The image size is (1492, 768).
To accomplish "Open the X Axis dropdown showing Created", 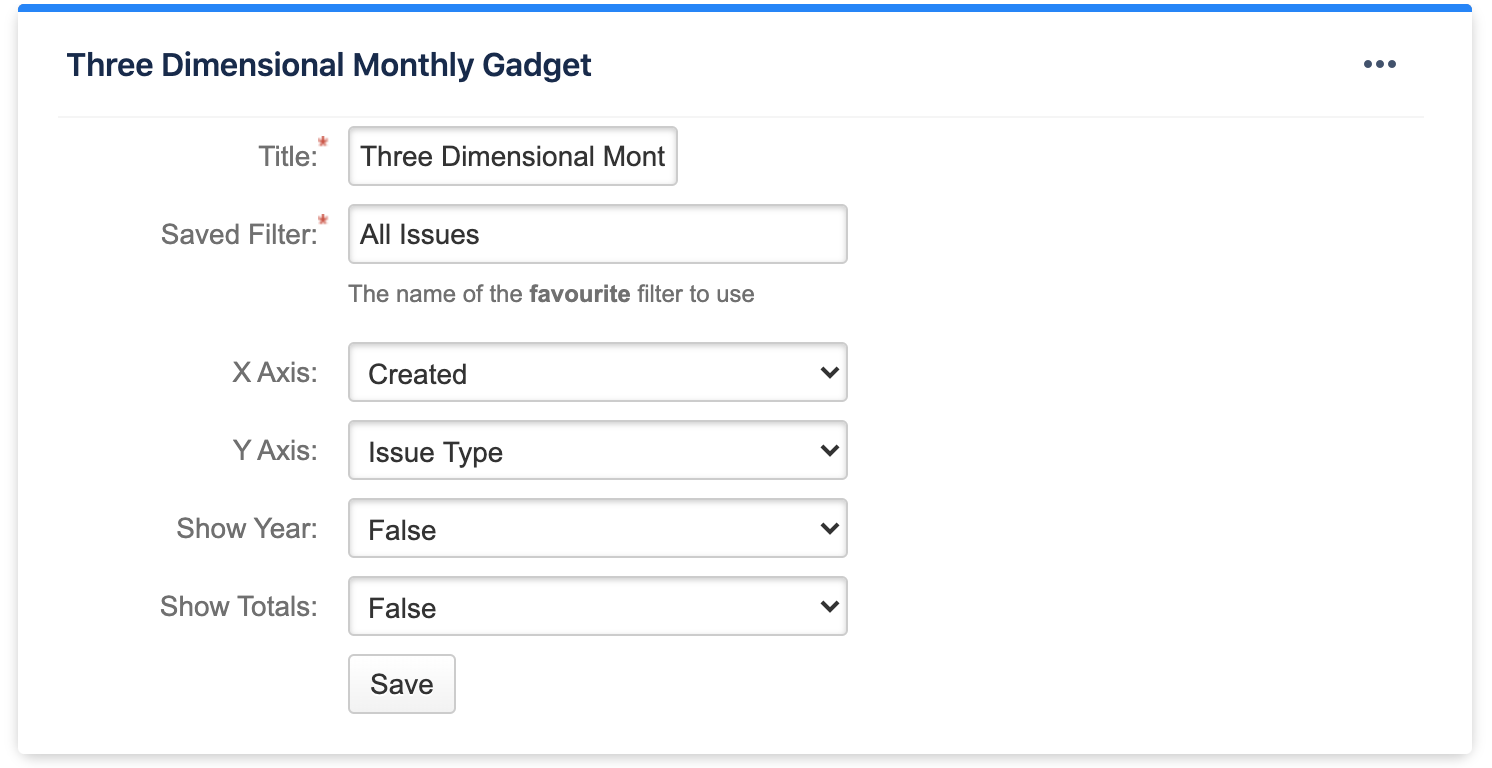I will point(598,373).
